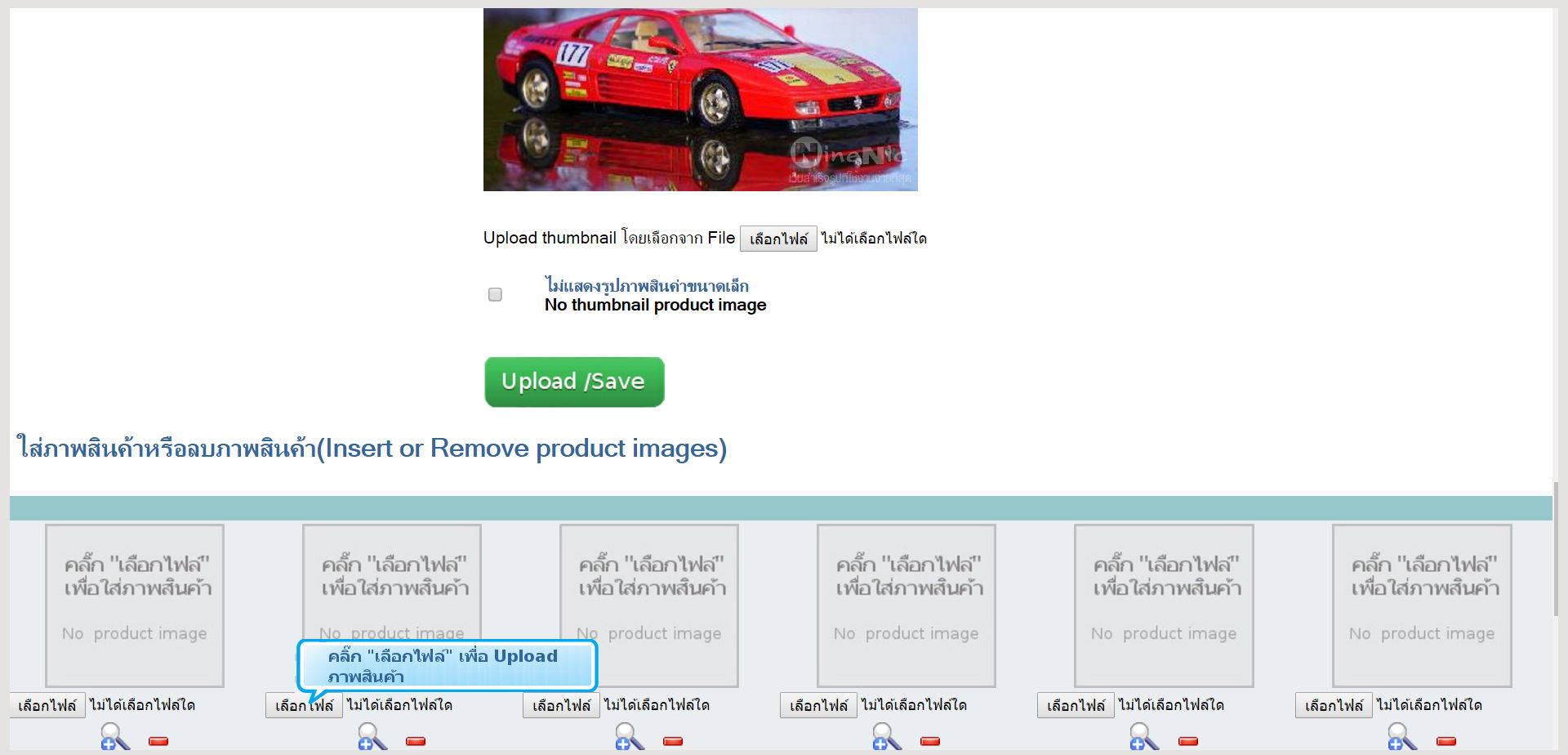
Task: Click the green Upload /Save button
Action: coord(574,382)
